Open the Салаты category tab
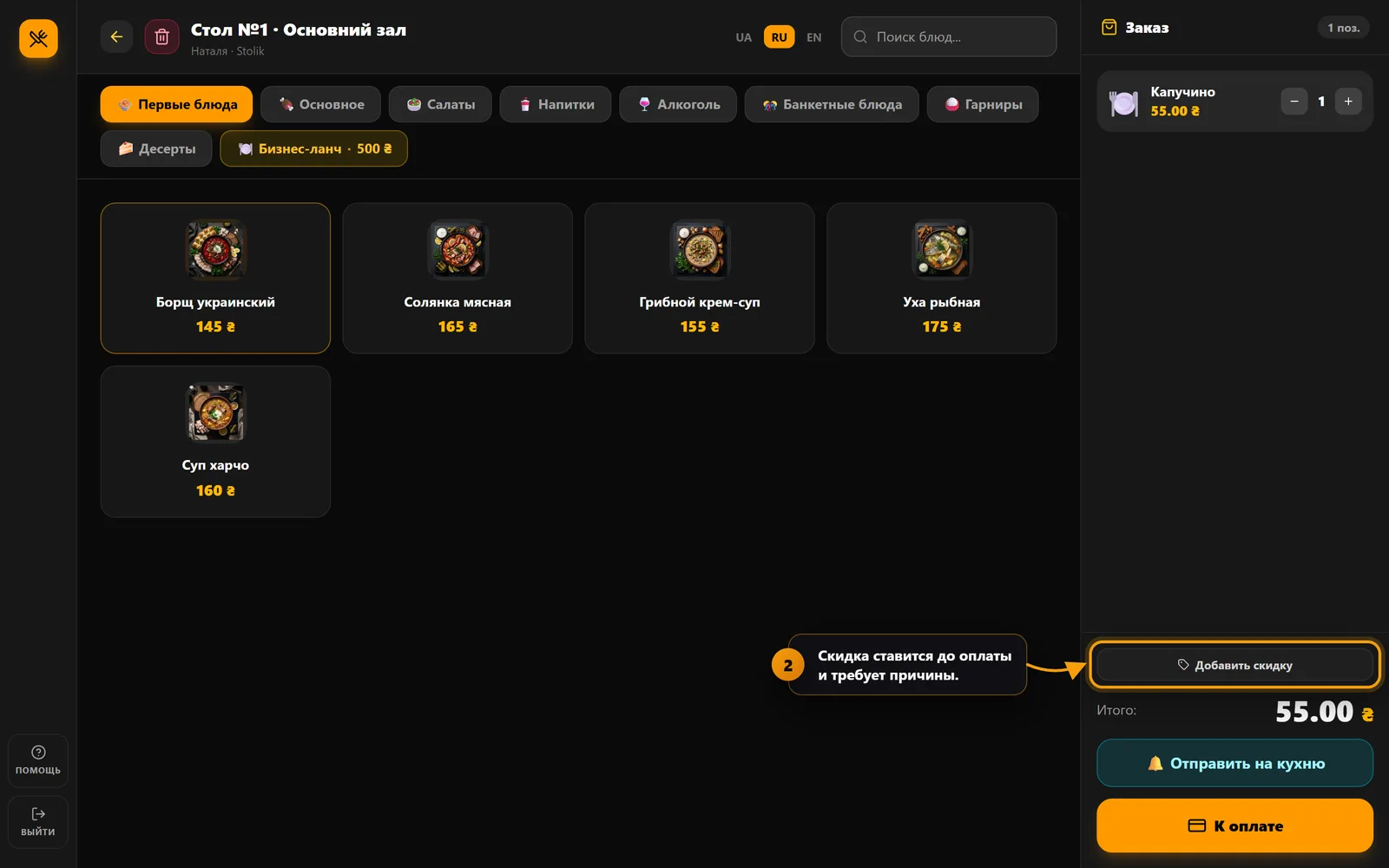 click(440, 104)
